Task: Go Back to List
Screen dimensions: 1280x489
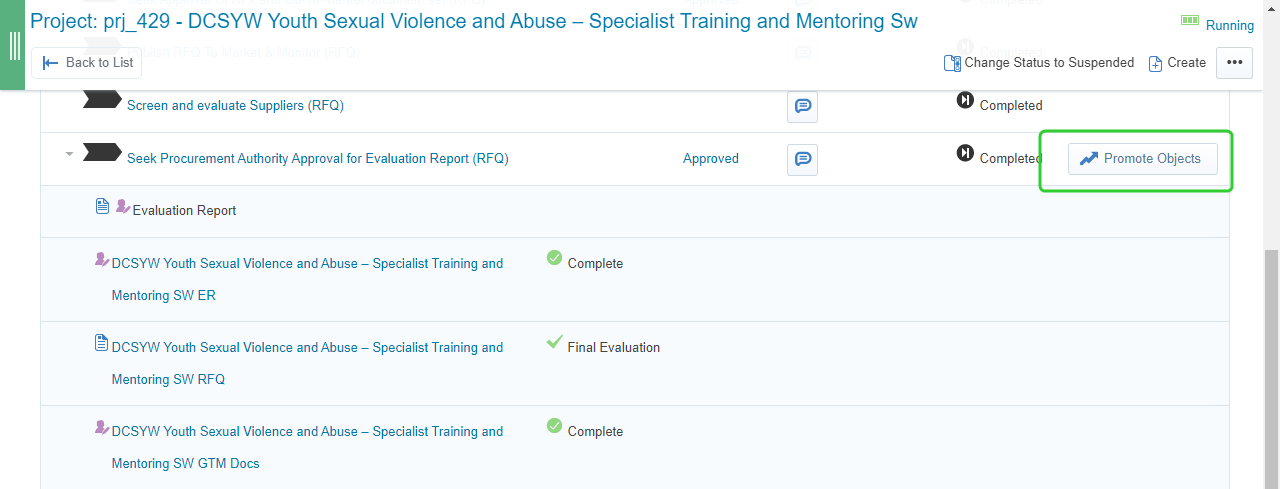Action: coord(87,62)
